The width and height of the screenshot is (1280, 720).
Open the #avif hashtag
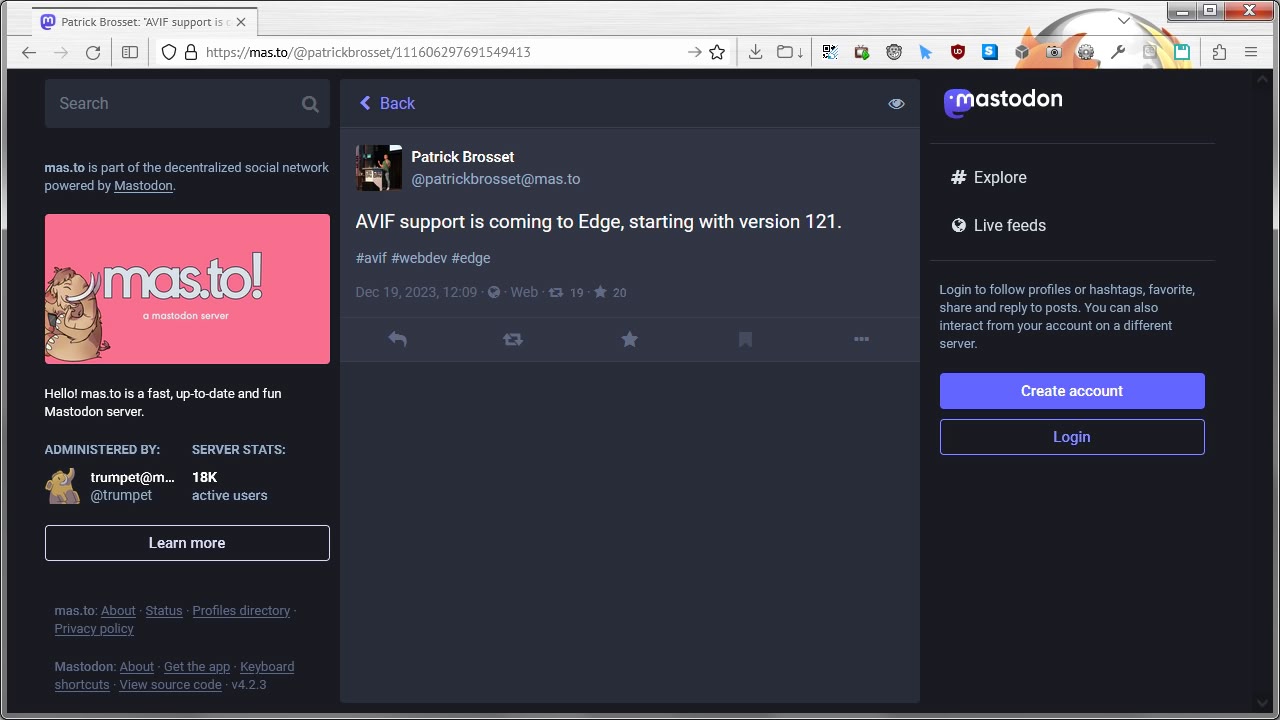pos(371,258)
